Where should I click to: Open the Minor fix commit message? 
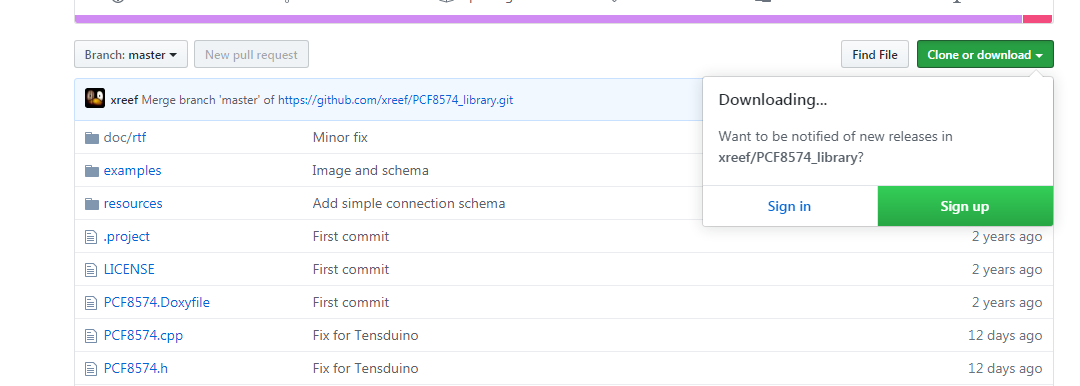pyautogui.click(x=340, y=137)
